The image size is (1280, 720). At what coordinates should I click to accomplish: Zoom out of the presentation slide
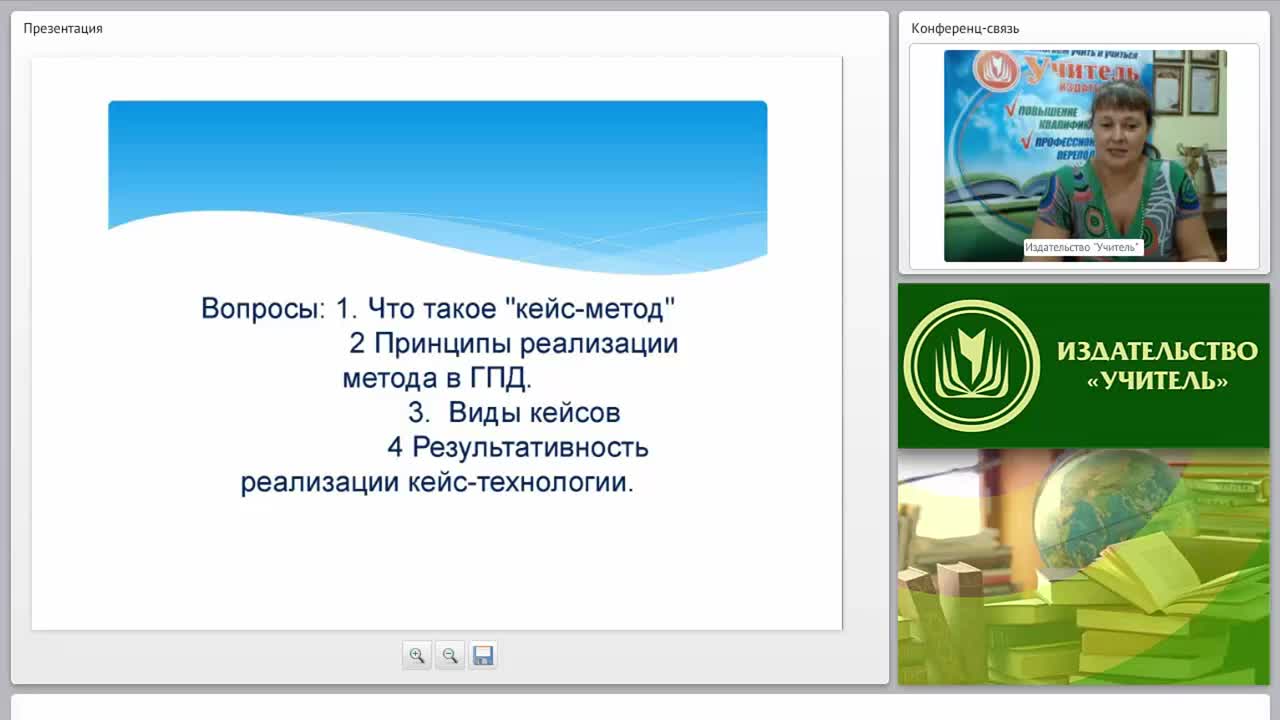click(450, 656)
